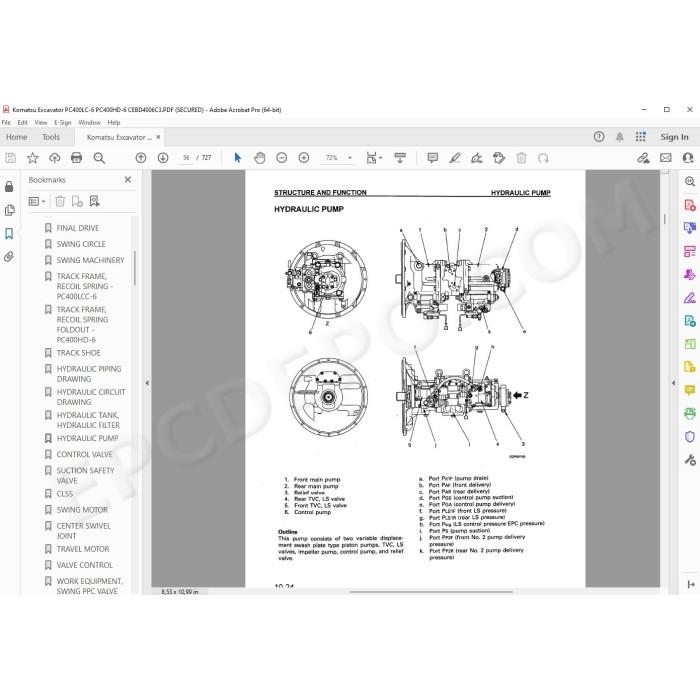Open the notifications bell

click(620, 137)
